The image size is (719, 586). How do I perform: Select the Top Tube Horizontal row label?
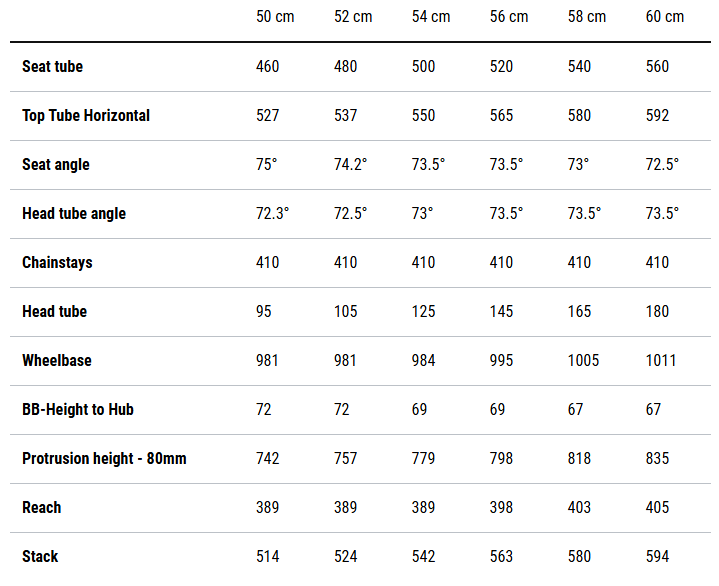coord(86,116)
